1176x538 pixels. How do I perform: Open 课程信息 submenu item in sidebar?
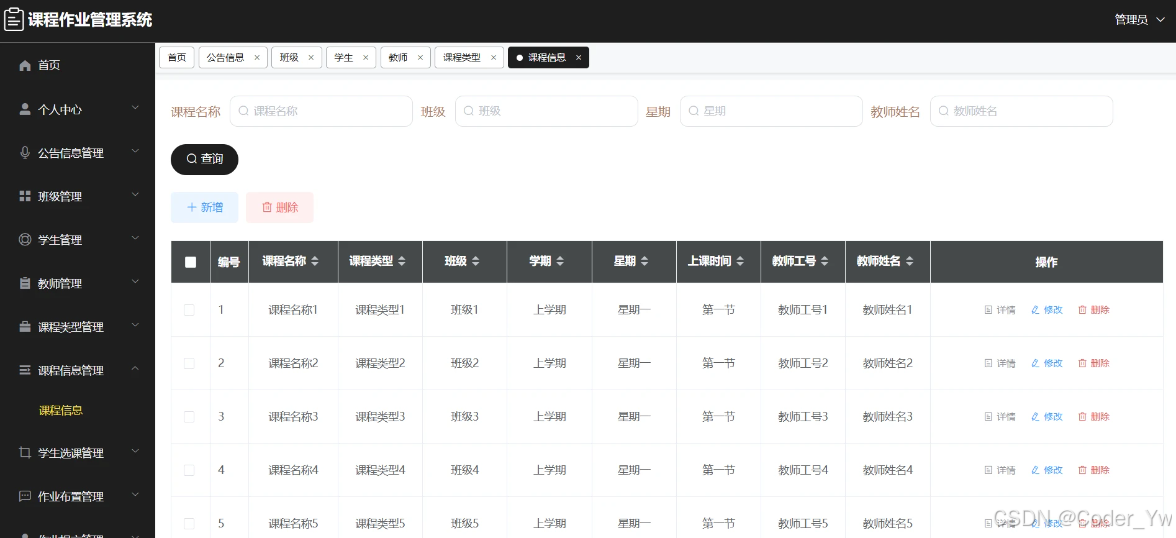tap(61, 410)
